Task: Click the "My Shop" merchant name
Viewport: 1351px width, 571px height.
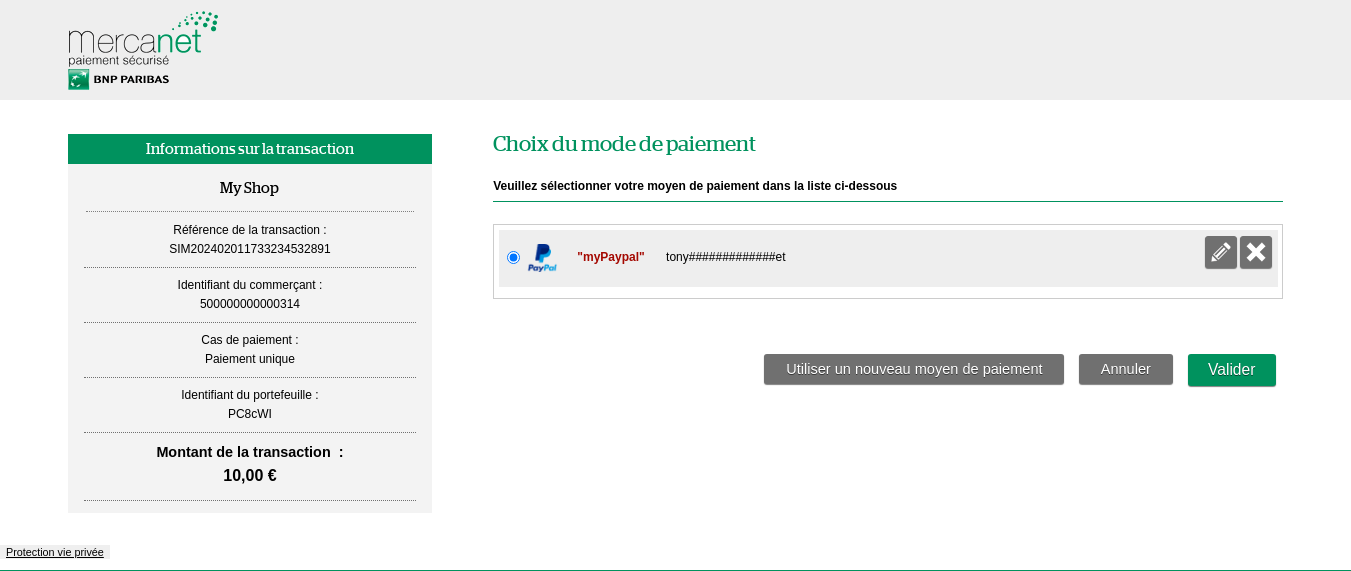Action: [x=250, y=188]
